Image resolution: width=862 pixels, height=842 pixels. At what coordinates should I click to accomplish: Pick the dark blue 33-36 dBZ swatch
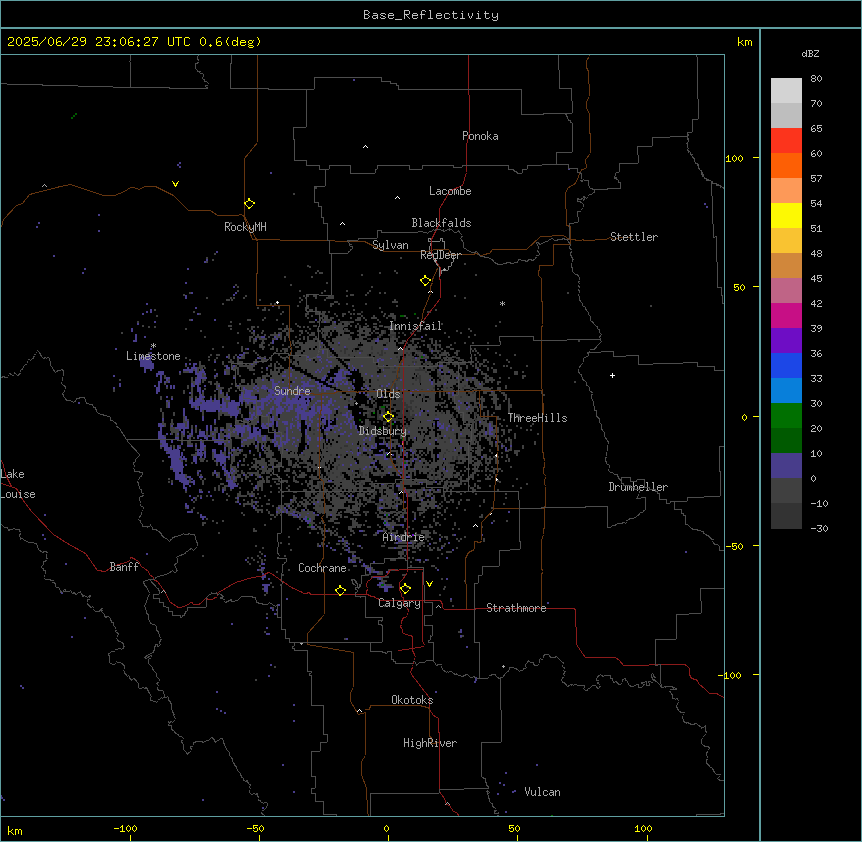pyautogui.click(x=786, y=365)
